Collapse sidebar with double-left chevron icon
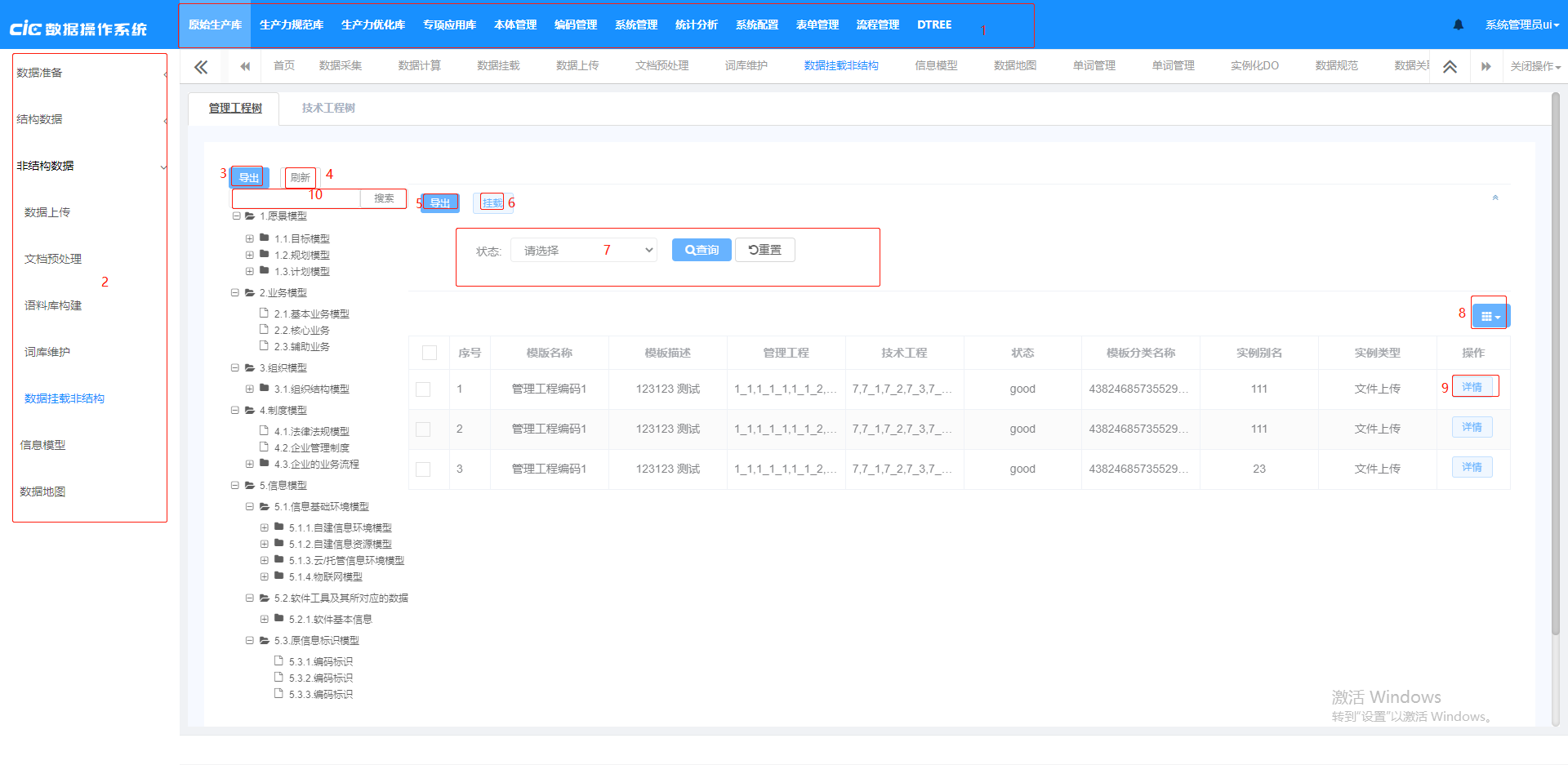 pos(201,67)
